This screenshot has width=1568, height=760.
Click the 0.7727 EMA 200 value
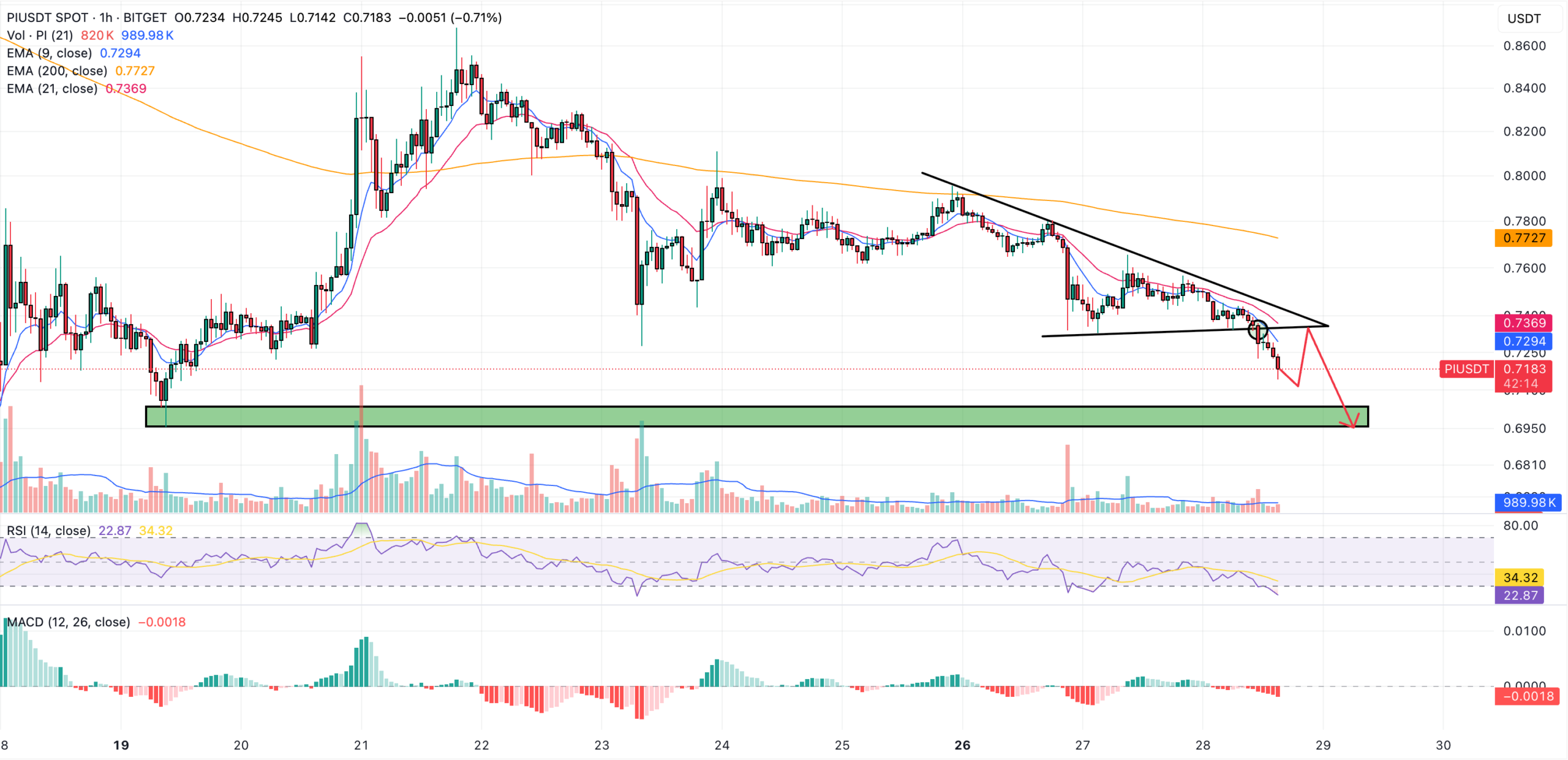tap(135, 70)
